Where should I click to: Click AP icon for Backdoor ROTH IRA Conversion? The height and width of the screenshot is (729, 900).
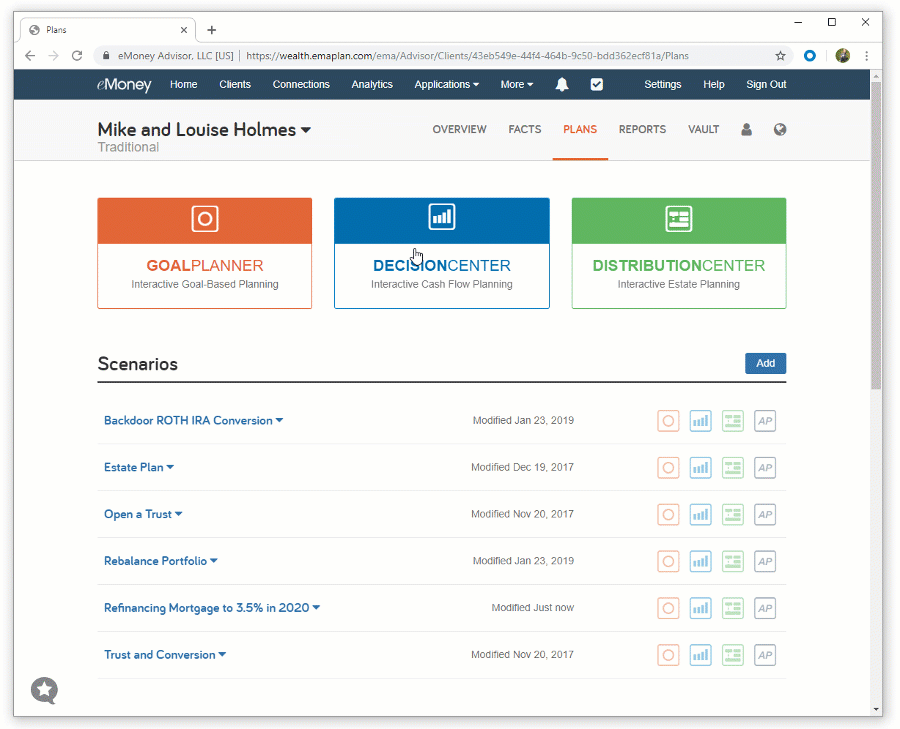(x=765, y=421)
